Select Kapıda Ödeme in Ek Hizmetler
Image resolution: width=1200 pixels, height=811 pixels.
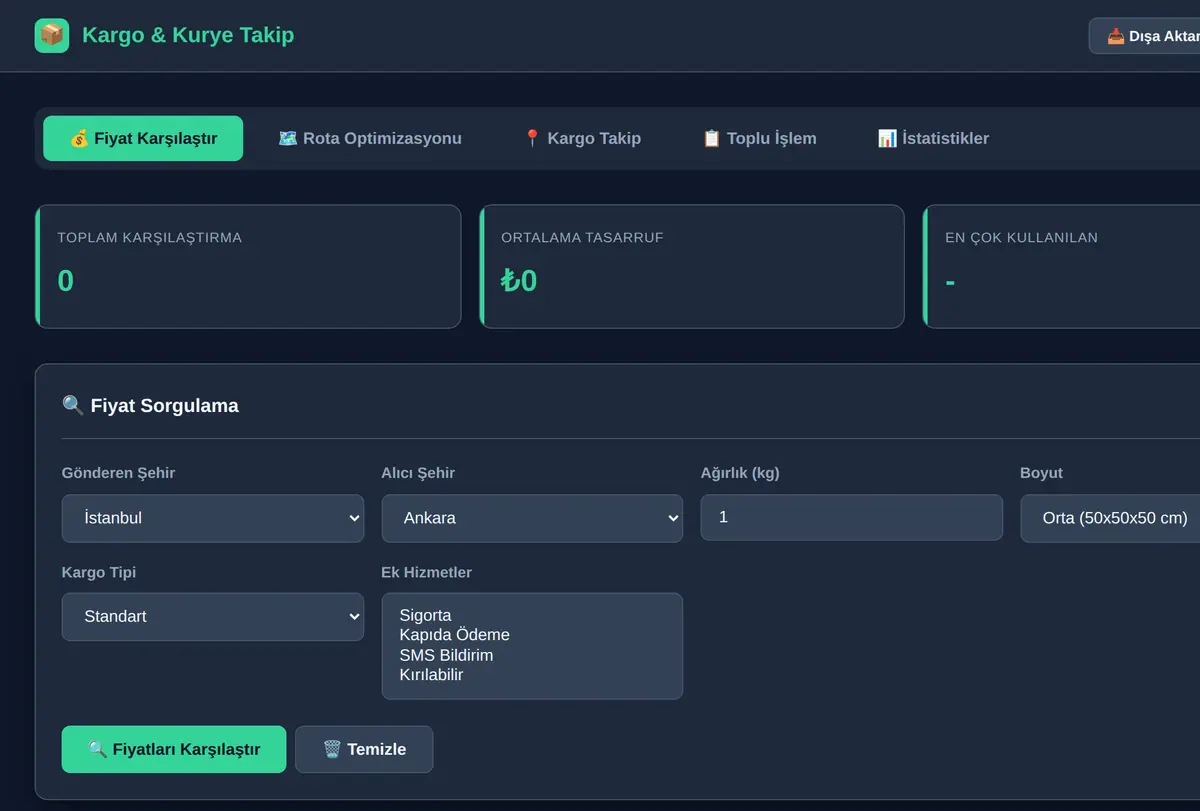[532, 635]
